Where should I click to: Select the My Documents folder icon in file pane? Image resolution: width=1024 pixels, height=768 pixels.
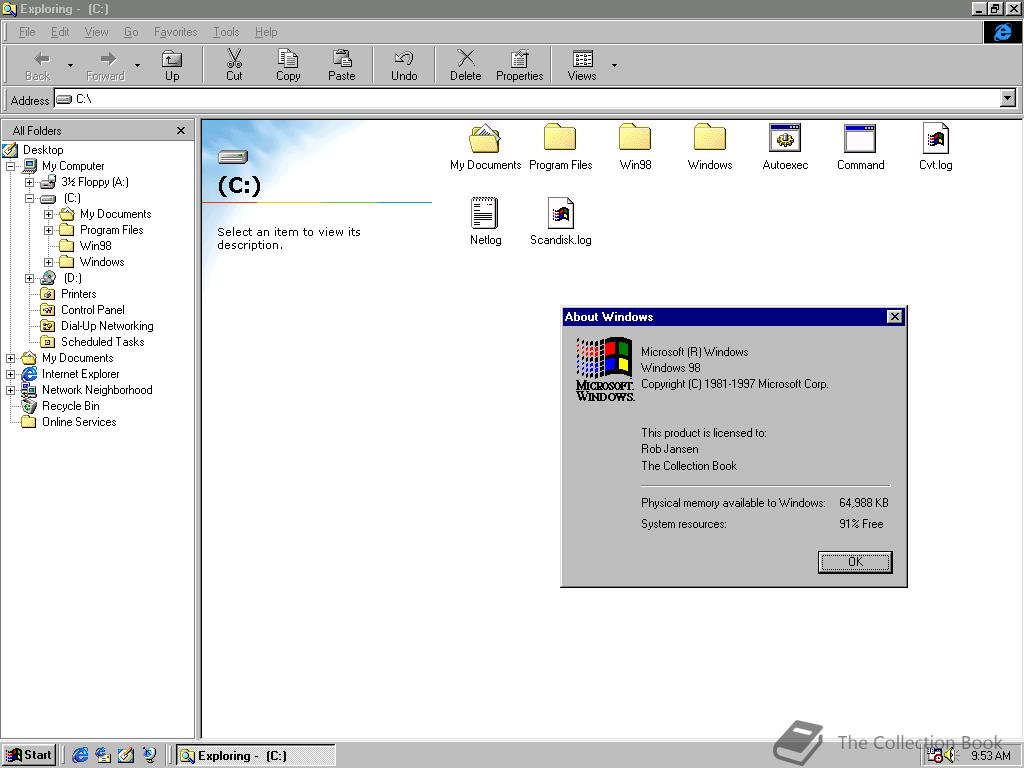tap(485, 138)
